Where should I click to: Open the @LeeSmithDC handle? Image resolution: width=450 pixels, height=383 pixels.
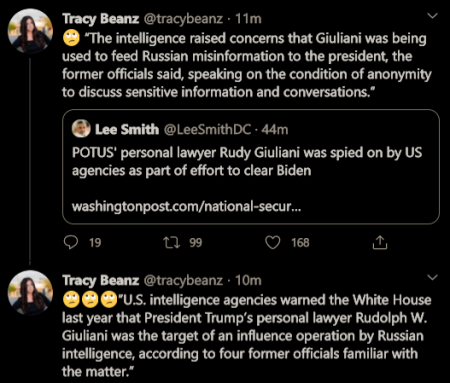tap(207, 129)
